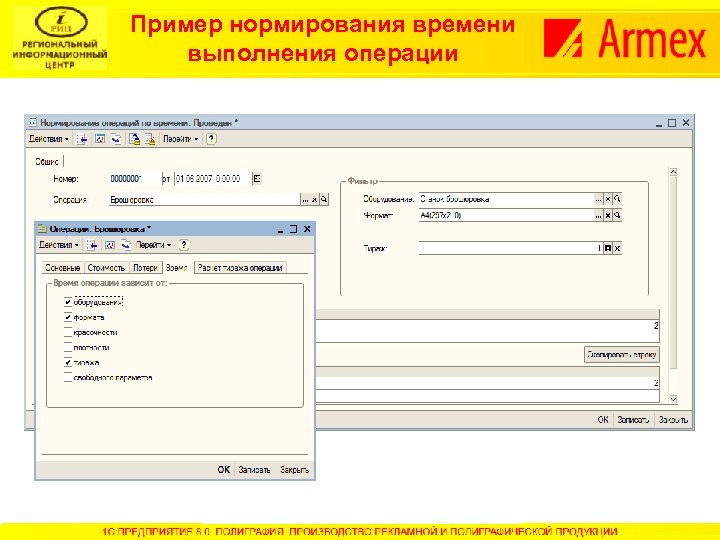This screenshot has height=540, width=720.
Task: Click list-with-arrow icon in Нормирование операций toolbar
Action: pos(82,139)
